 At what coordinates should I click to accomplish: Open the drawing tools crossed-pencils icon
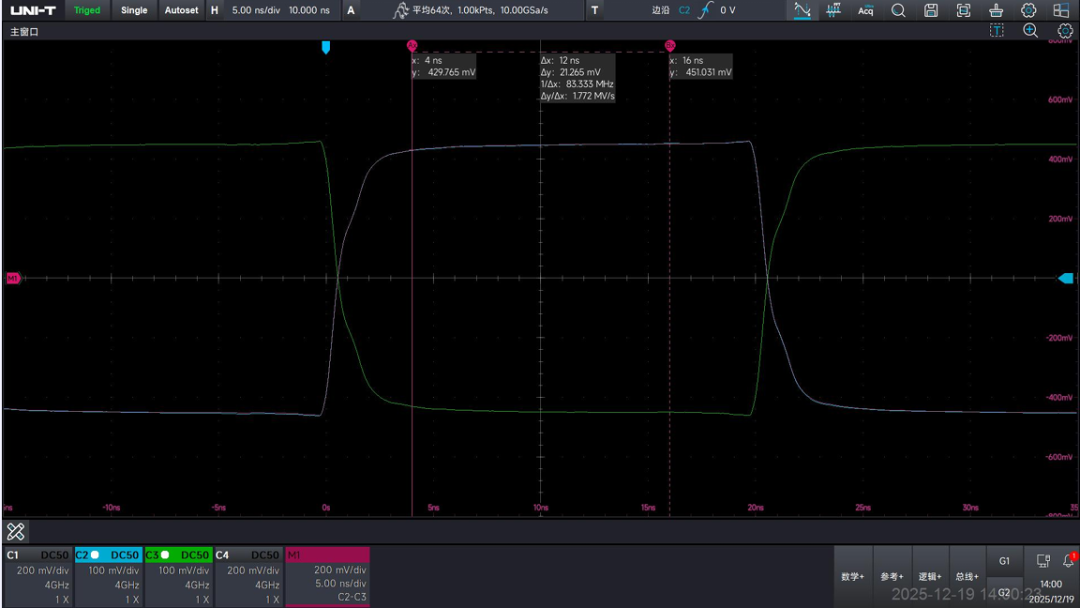coord(16,532)
